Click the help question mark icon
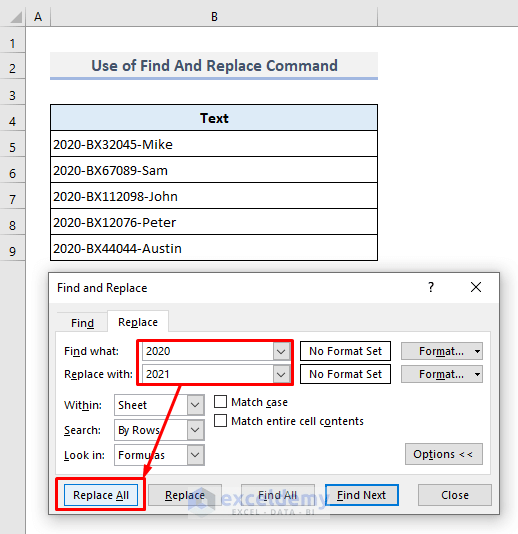Viewport: 518px width, 534px height. 431,287
